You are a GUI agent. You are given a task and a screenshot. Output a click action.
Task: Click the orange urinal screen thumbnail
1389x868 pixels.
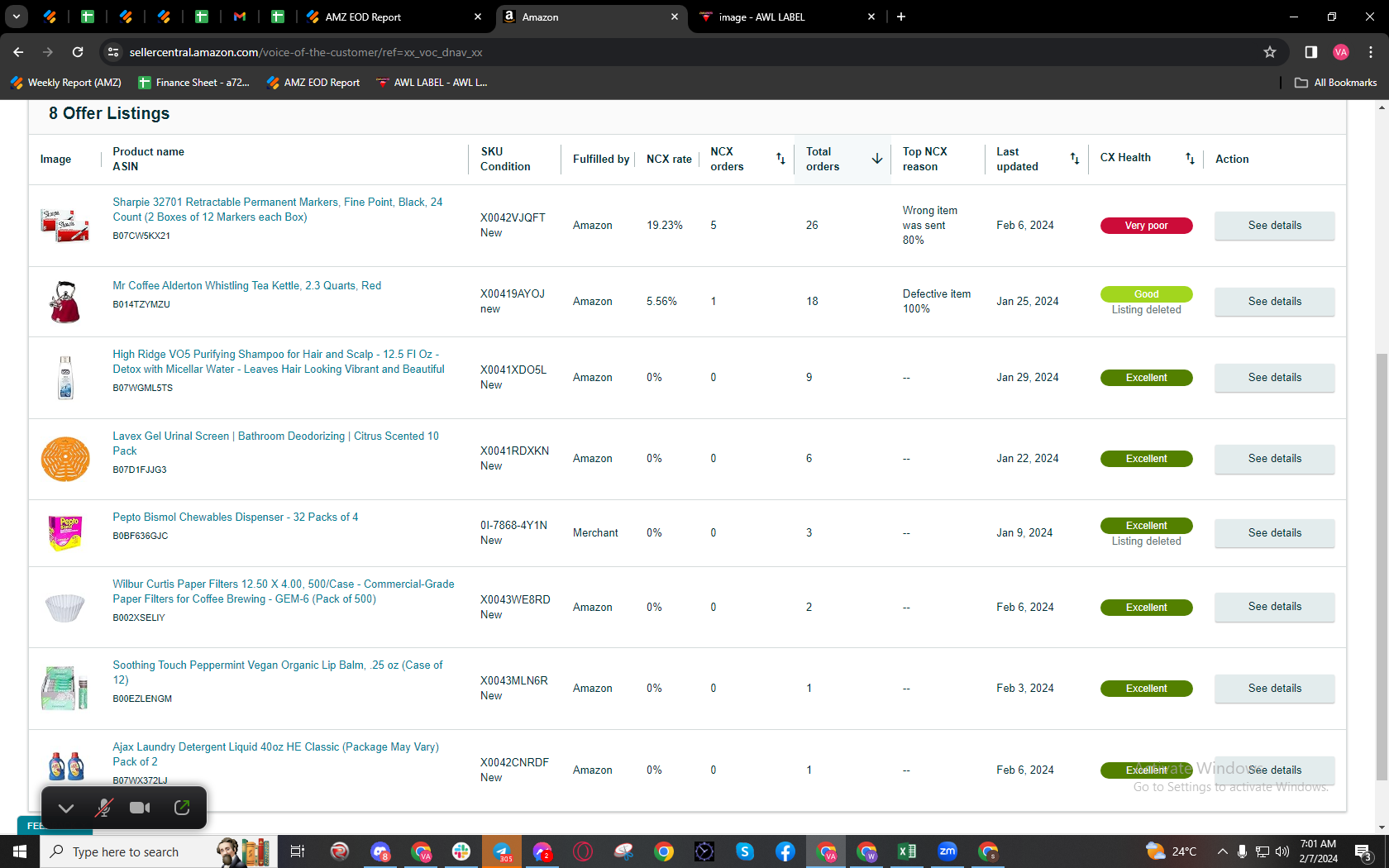pos(65,459)
